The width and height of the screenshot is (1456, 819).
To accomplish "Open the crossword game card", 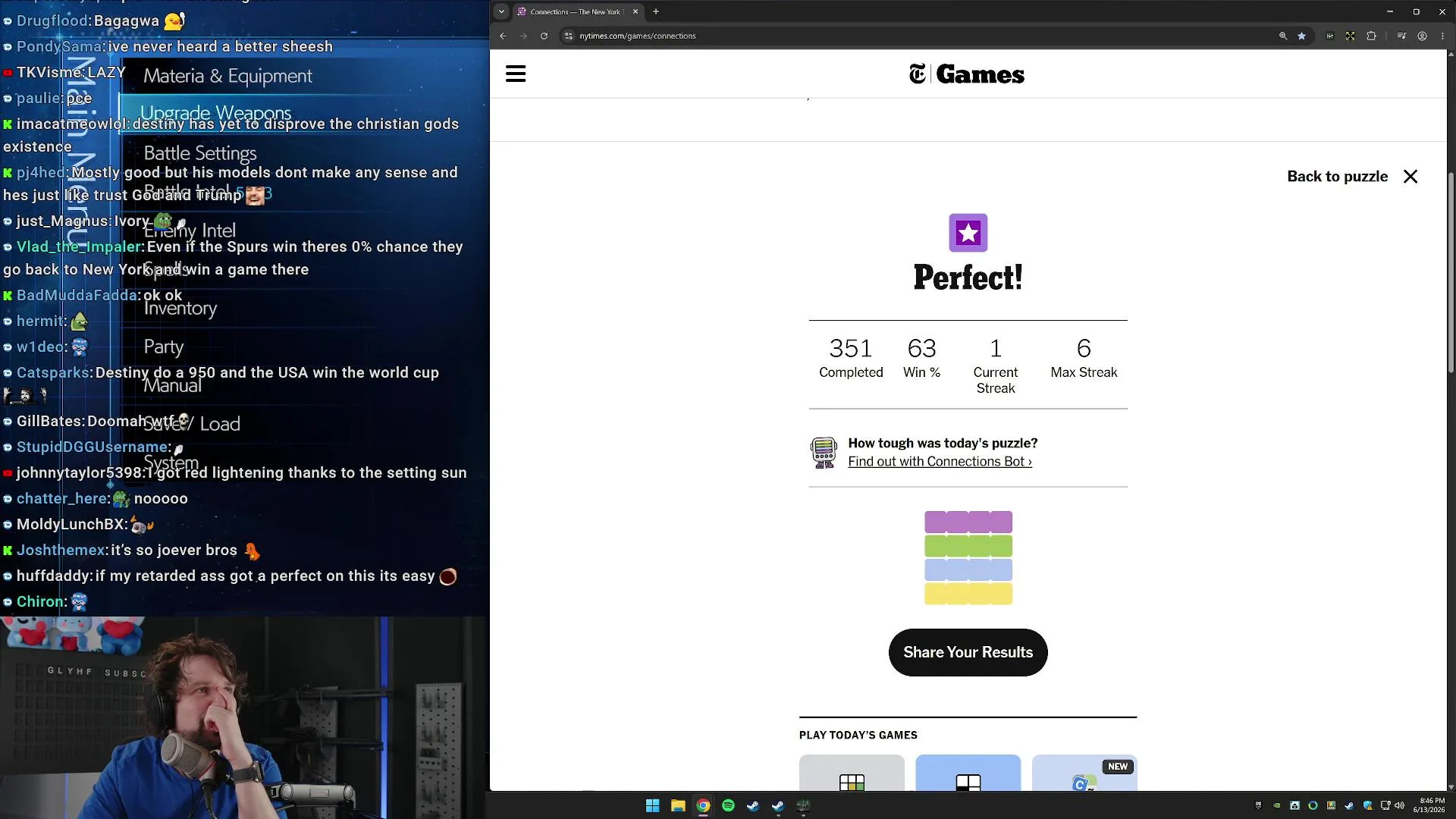I will pos(968,773).
